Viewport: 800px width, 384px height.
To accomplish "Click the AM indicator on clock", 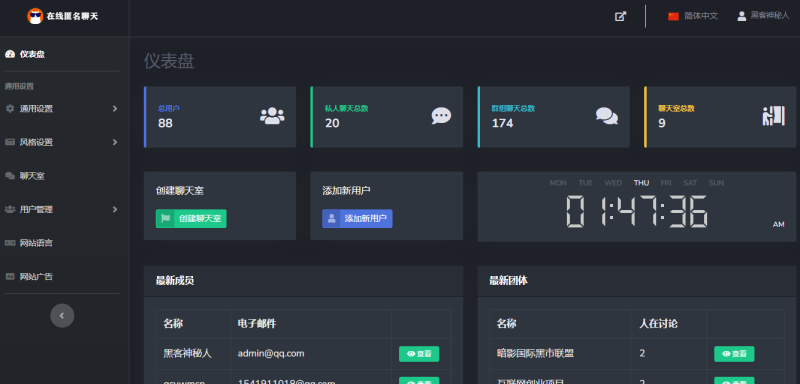I will tap(779, 224).
